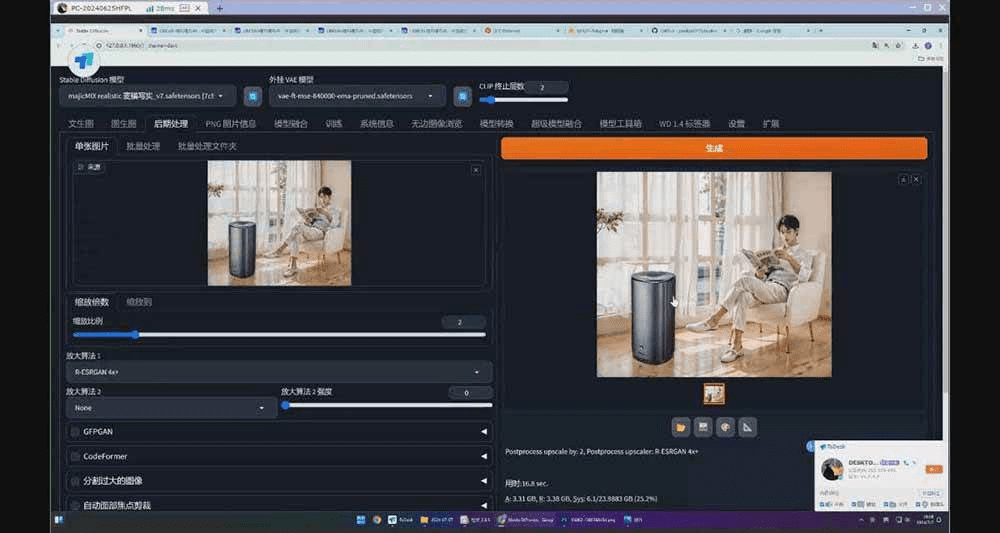Viewport: 1000px width, 533px height.
Task: Open the 放大算法 2 dropdown set to None
Action: (x=170, y=408)
